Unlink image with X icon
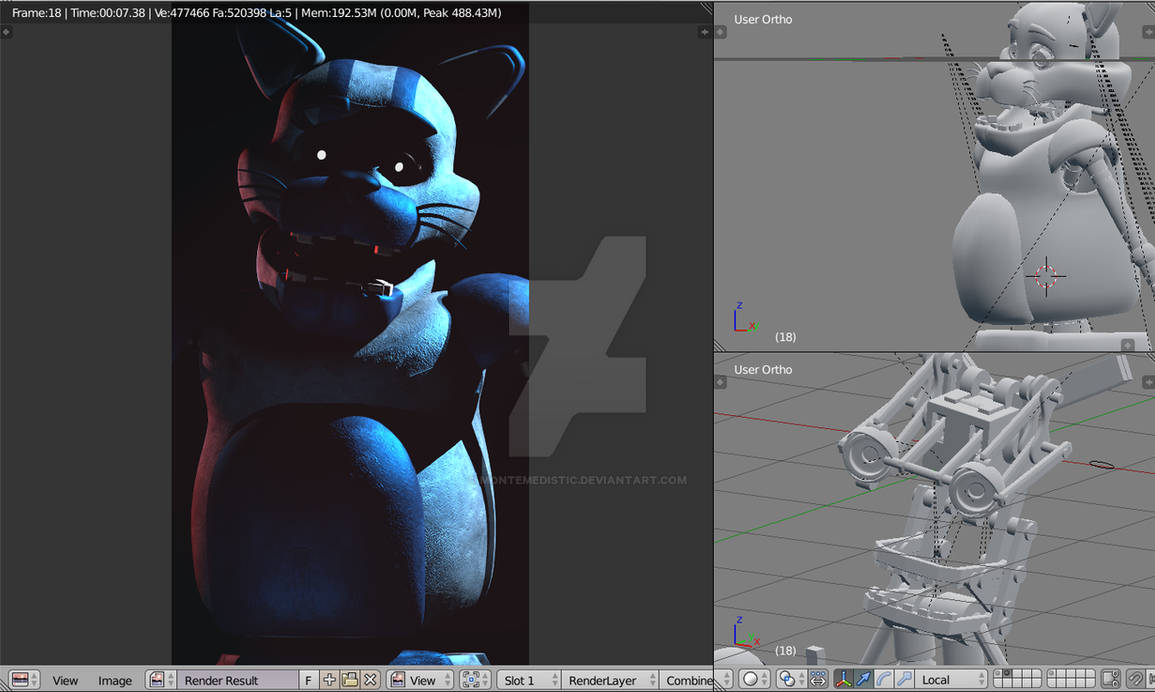This screenshot has width=1155, height=692. coord(371,679)
